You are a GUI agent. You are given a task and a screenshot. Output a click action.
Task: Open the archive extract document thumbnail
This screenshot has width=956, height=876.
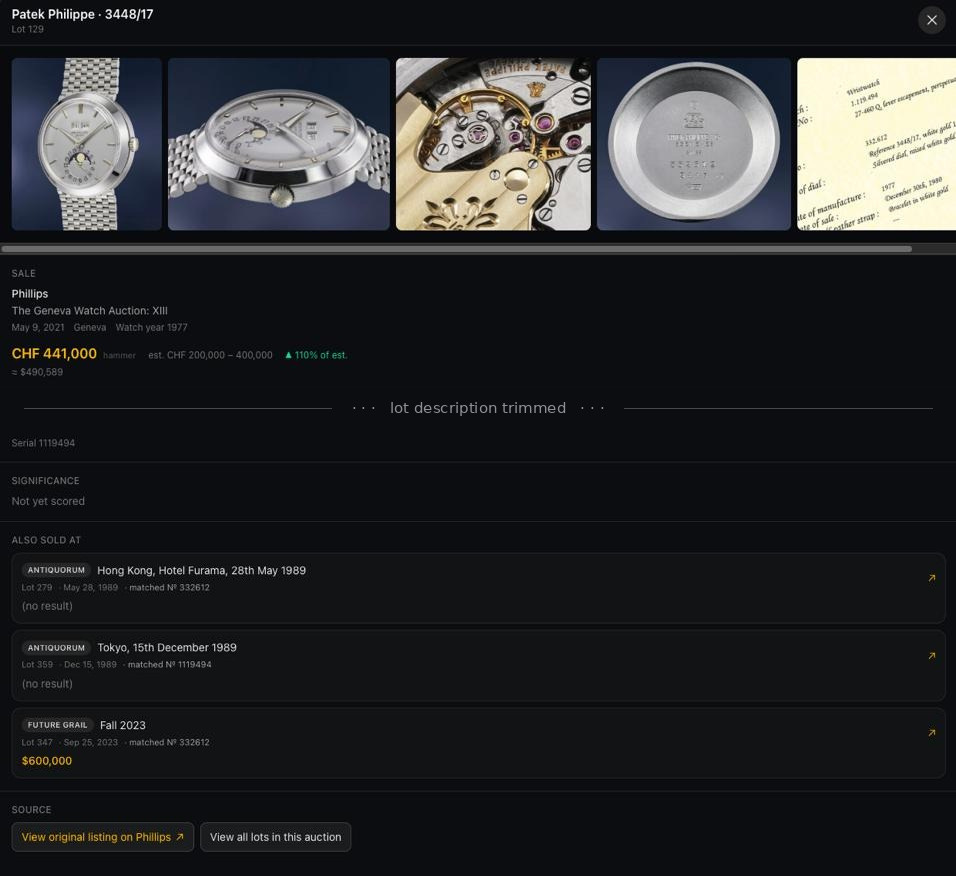point(877,144)
